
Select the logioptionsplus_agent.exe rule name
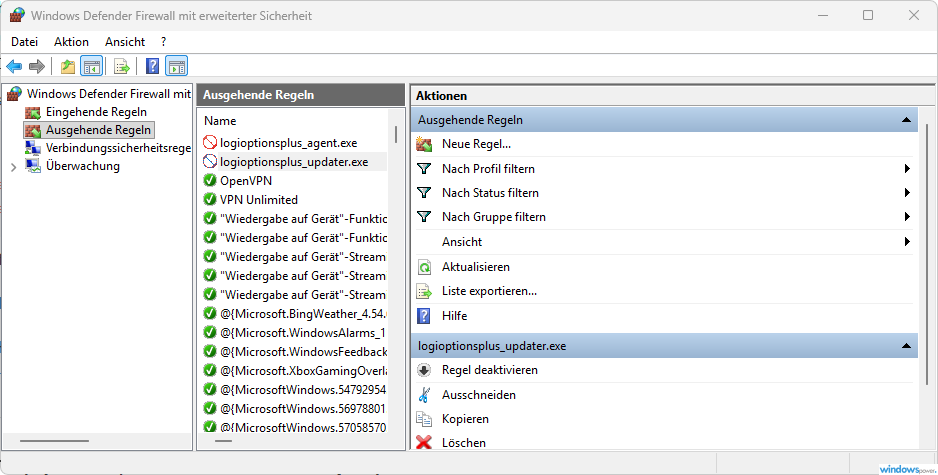288,143
